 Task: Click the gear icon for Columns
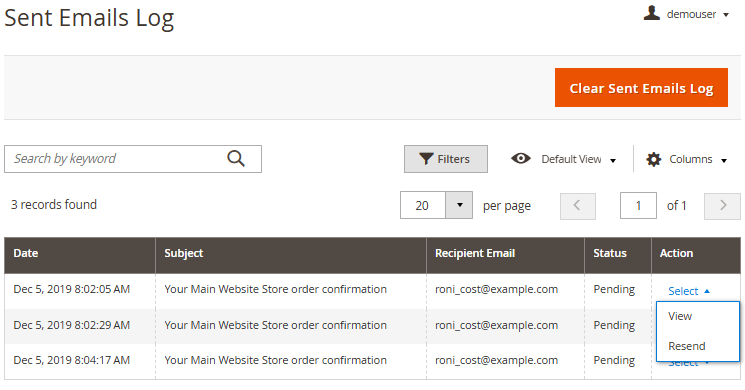coord(654,159)
